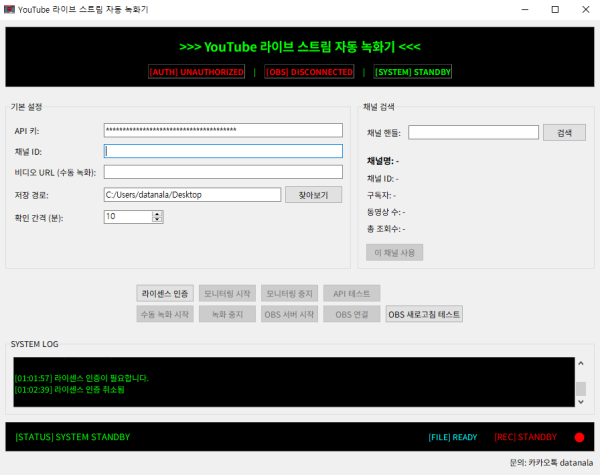Focus the API 키 input field
Screen dimensions: 600x475
coord(223,130)
